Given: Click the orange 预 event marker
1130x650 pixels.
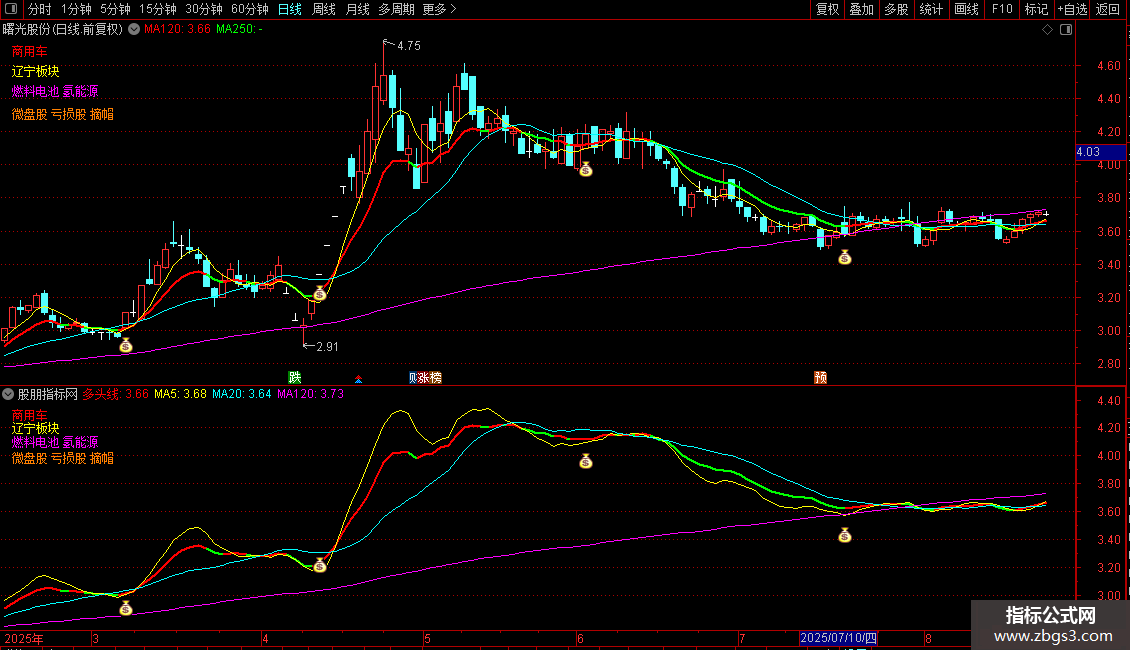Looking at the screenshot, I should click(820, 378).
